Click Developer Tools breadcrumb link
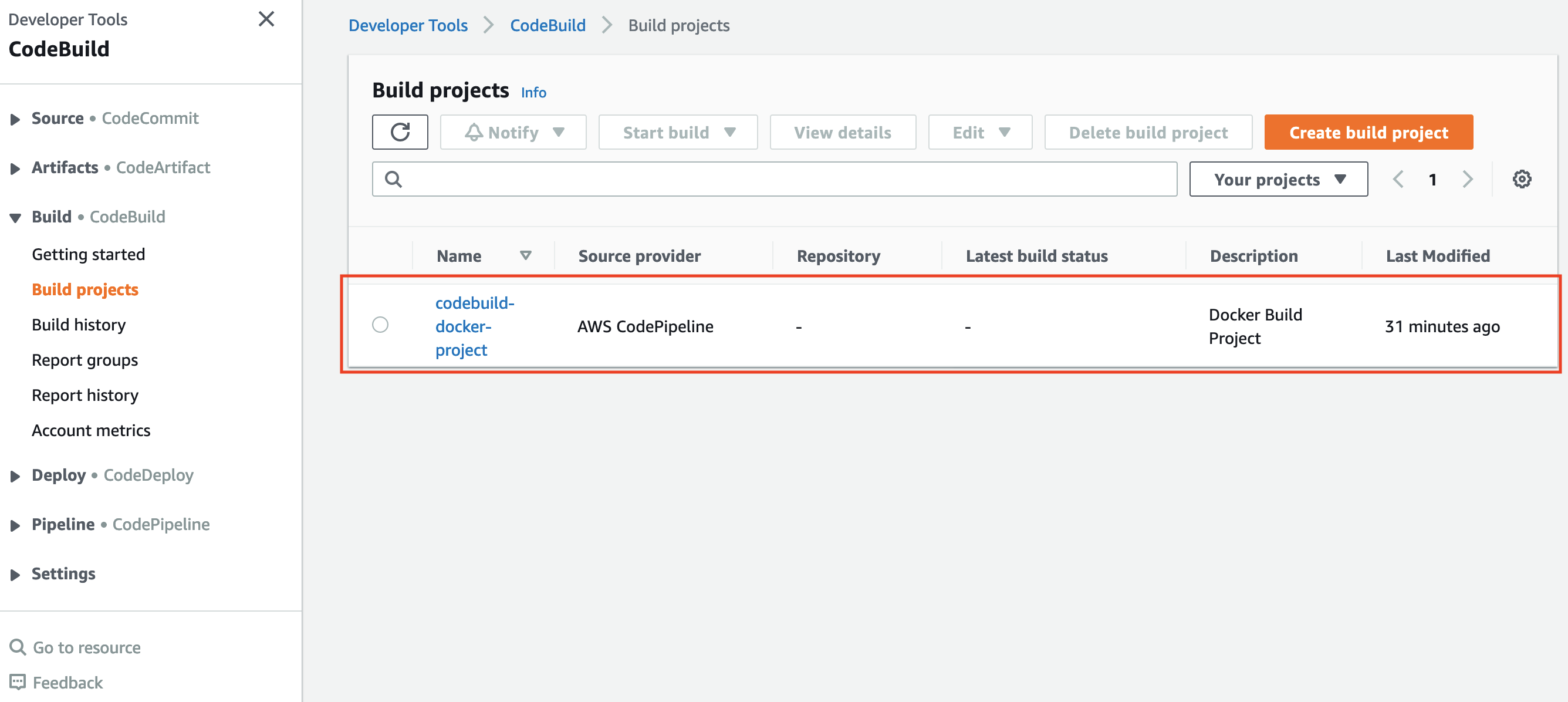Viewport: 1568px width, 702px height. tap(408, 25)
